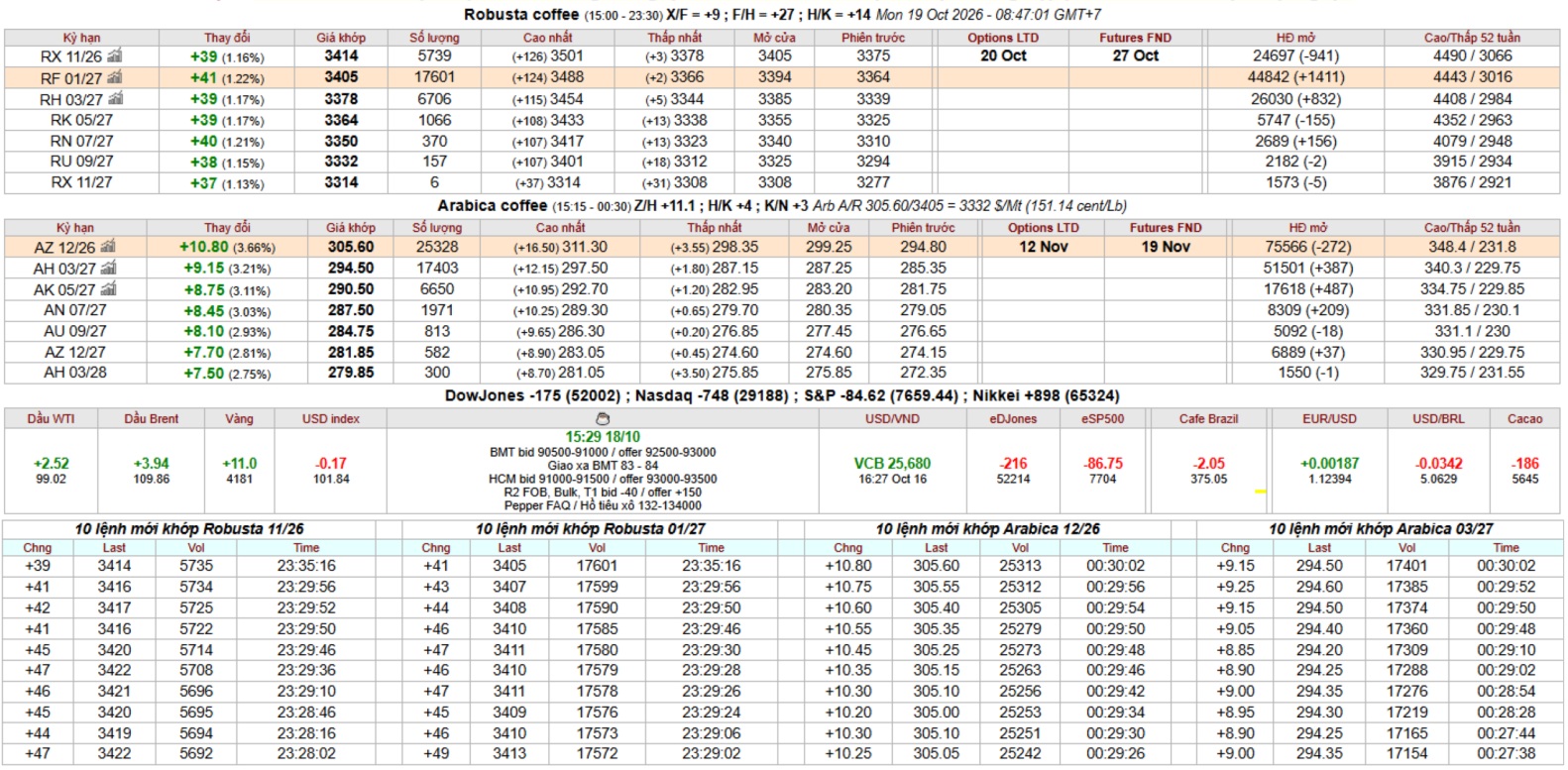Image resolution: width=1568 pixels, height=770 pixels.
Task: Click the Robusta coffee table title
Action: pos(521,15)
